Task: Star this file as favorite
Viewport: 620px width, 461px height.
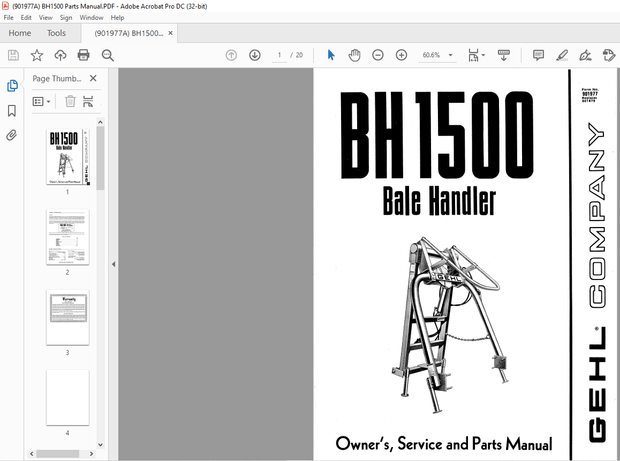Action: pos(37,55)
